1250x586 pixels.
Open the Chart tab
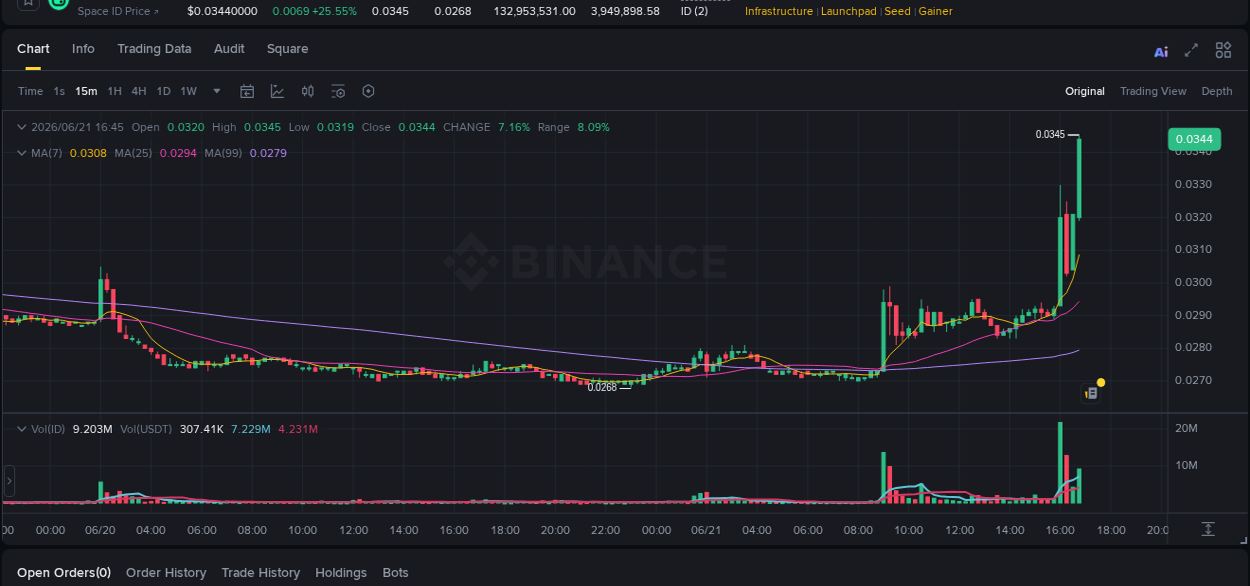[33, 49]
